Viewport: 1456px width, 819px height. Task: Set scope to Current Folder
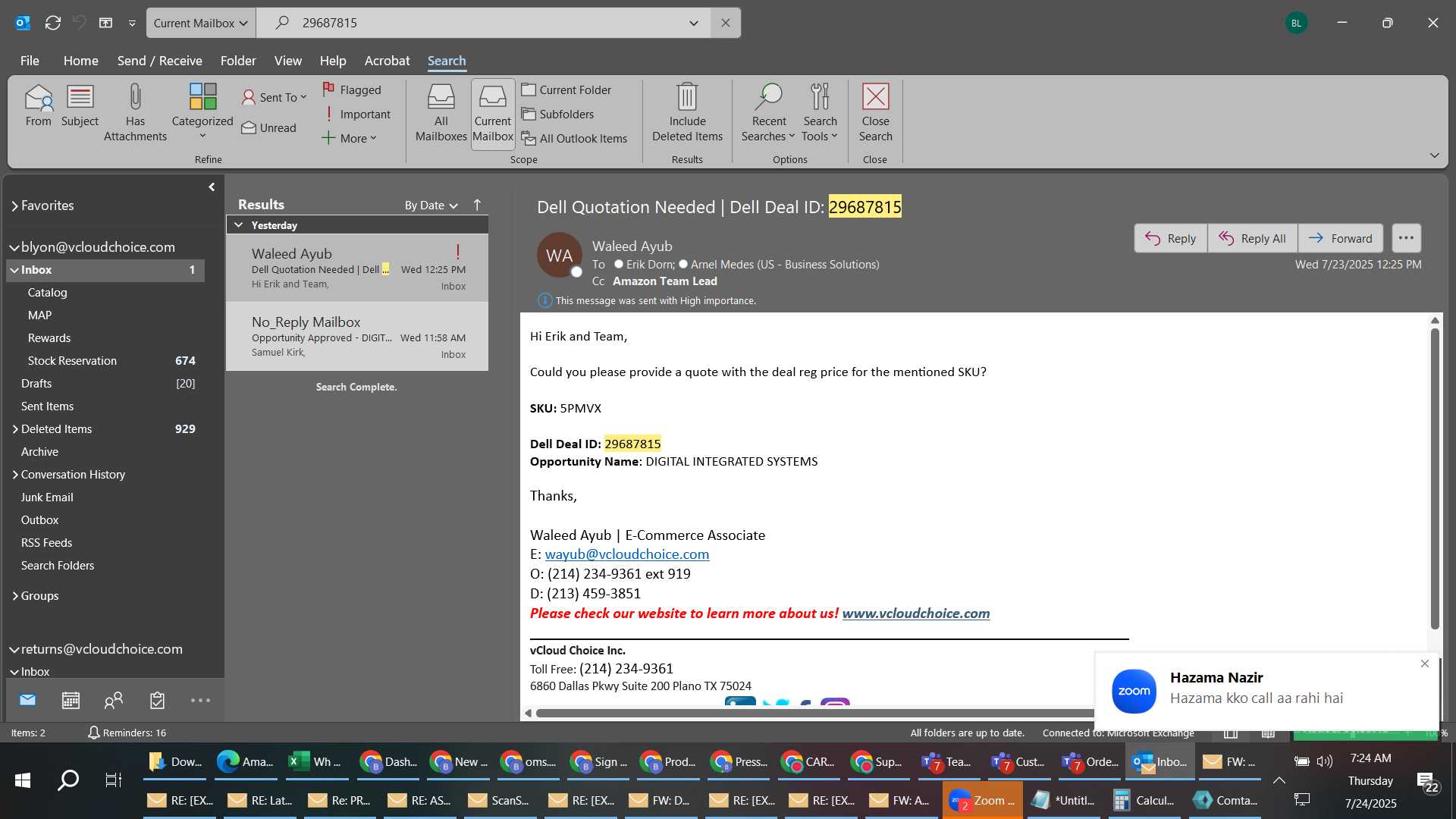[x=566, y=89]
